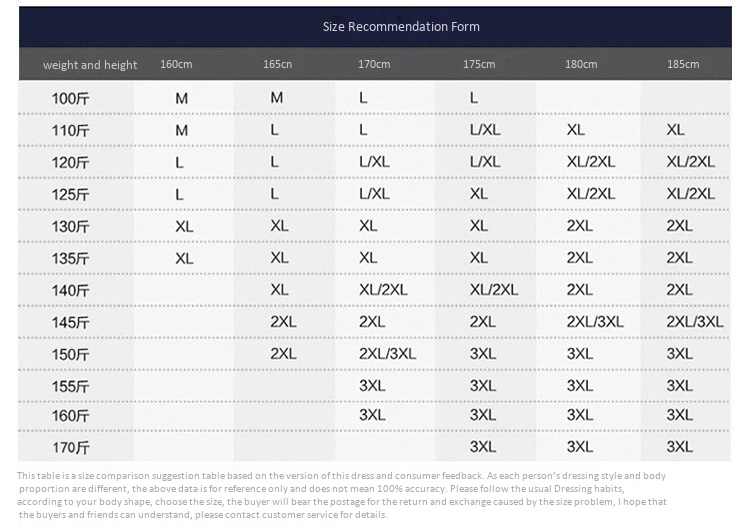Select the 185cm column header
750x531 pixels.
pos(683,64)
